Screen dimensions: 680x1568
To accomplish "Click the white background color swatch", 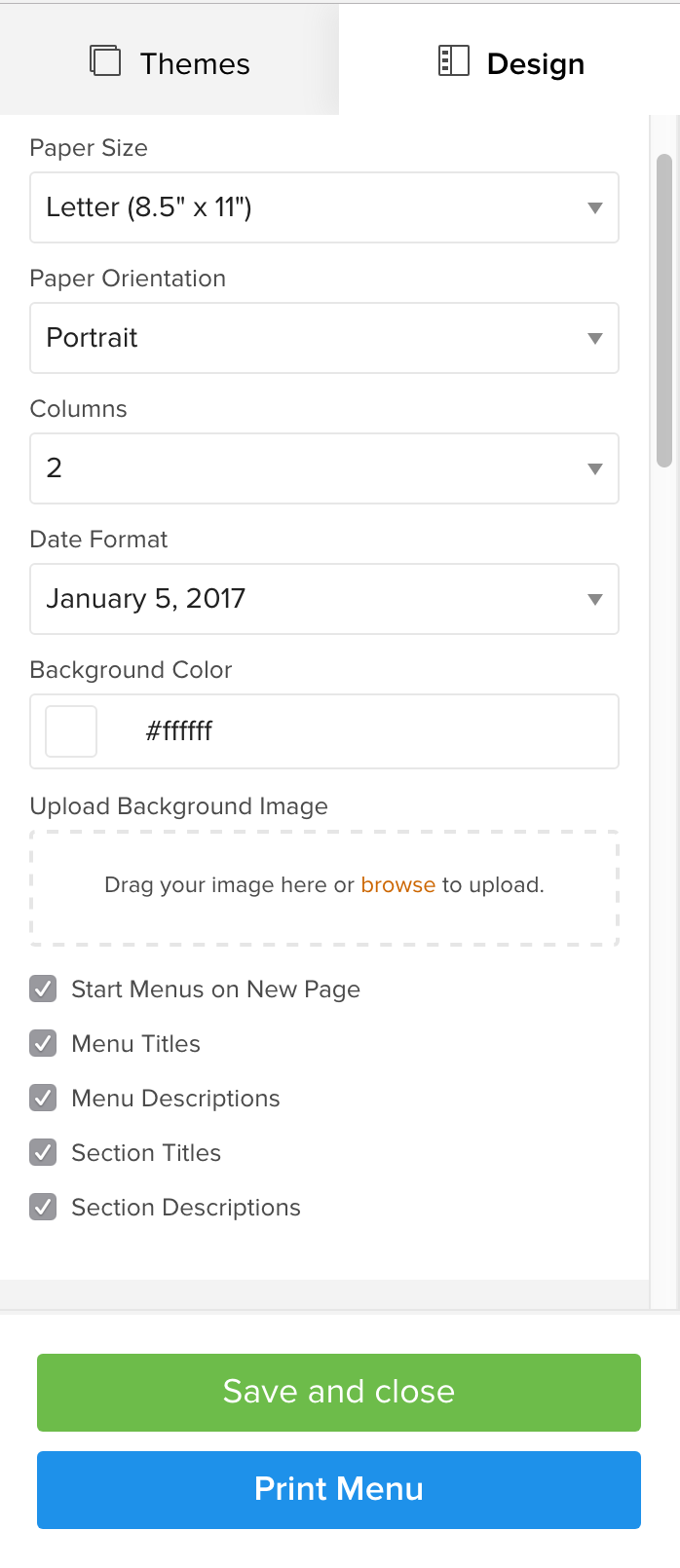I will pos(71,731).
